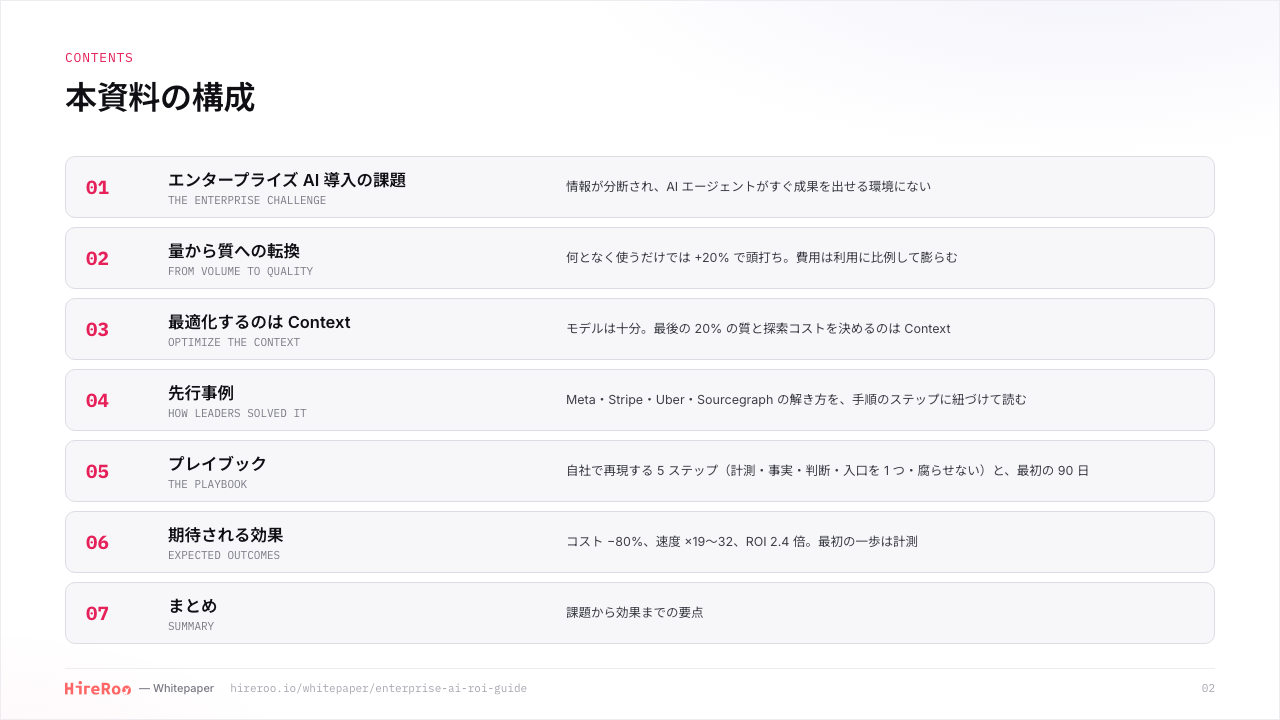Click the "CONTENTS" section label
This screenshot has width=1280, height=720.
(99, 58)
